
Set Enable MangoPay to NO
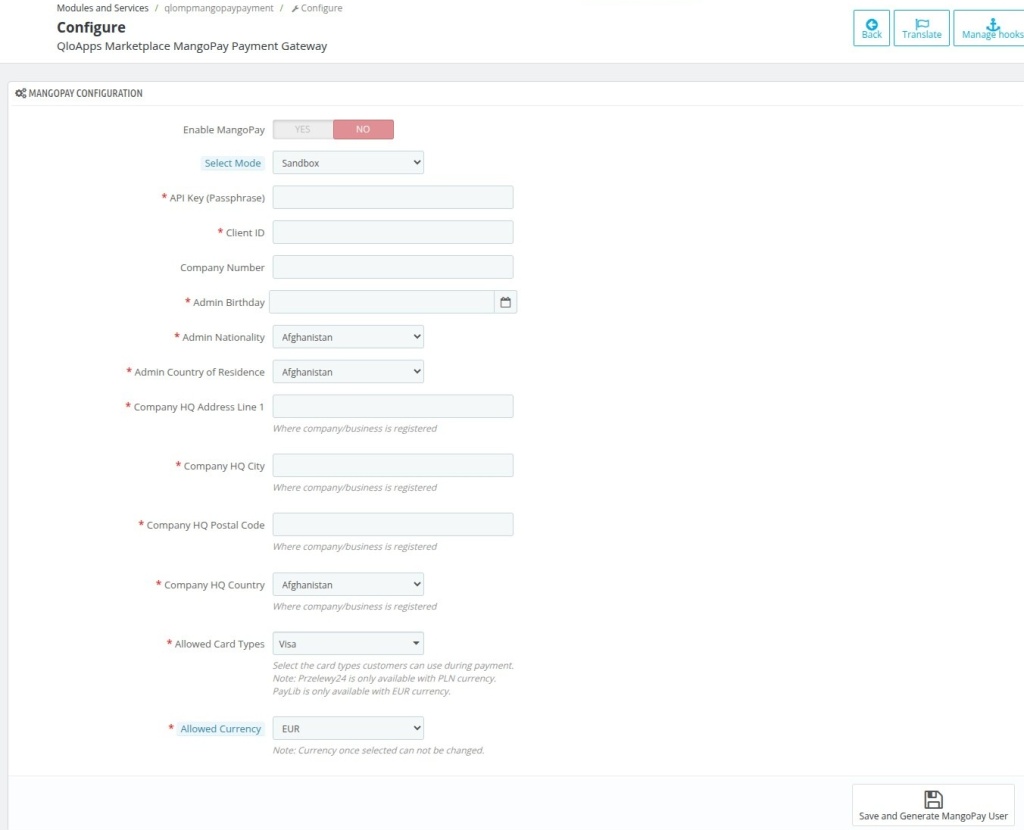364,129
